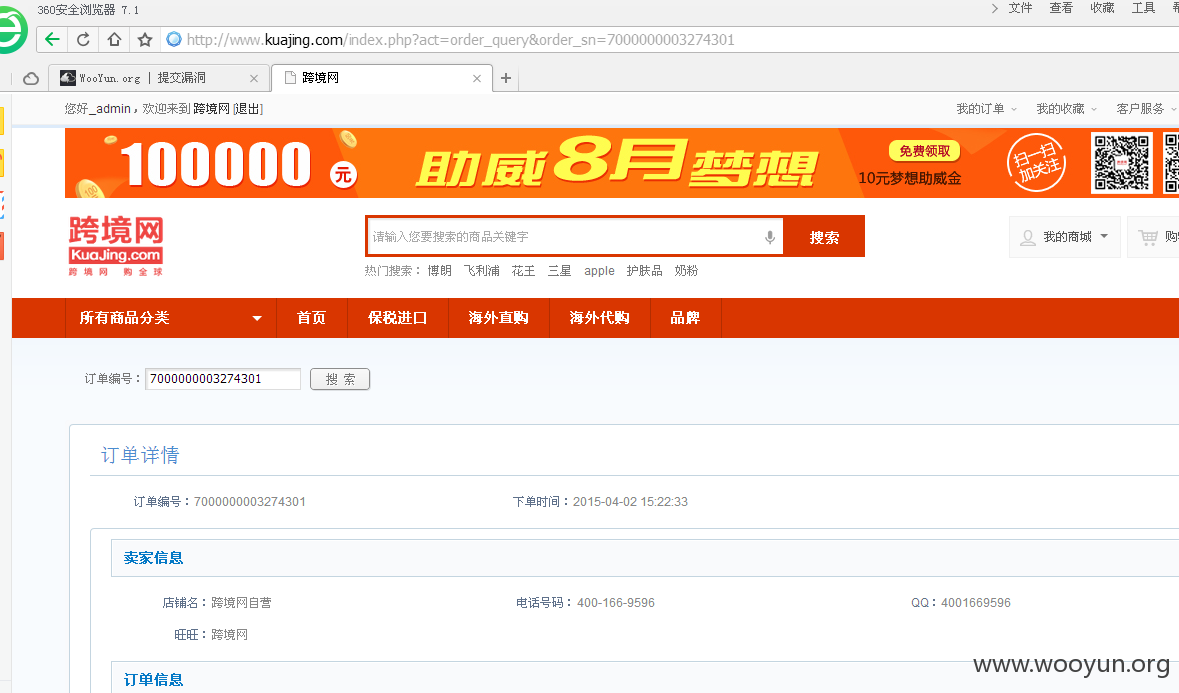Select hot search term 飞利浦
The width and height of the screenshot is (1179, 693).
pos(481,271)
